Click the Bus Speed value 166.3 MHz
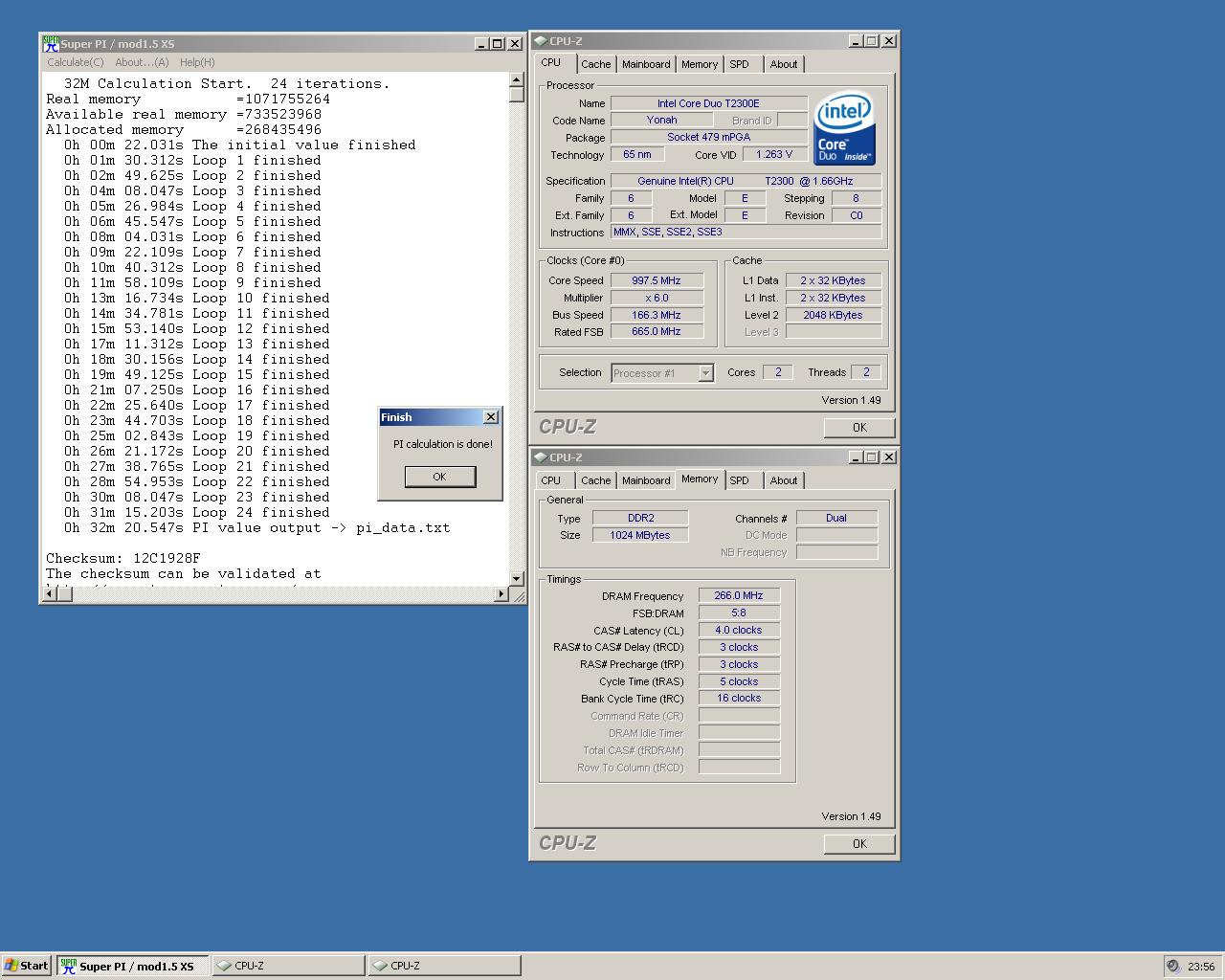 tap(657, 315)
